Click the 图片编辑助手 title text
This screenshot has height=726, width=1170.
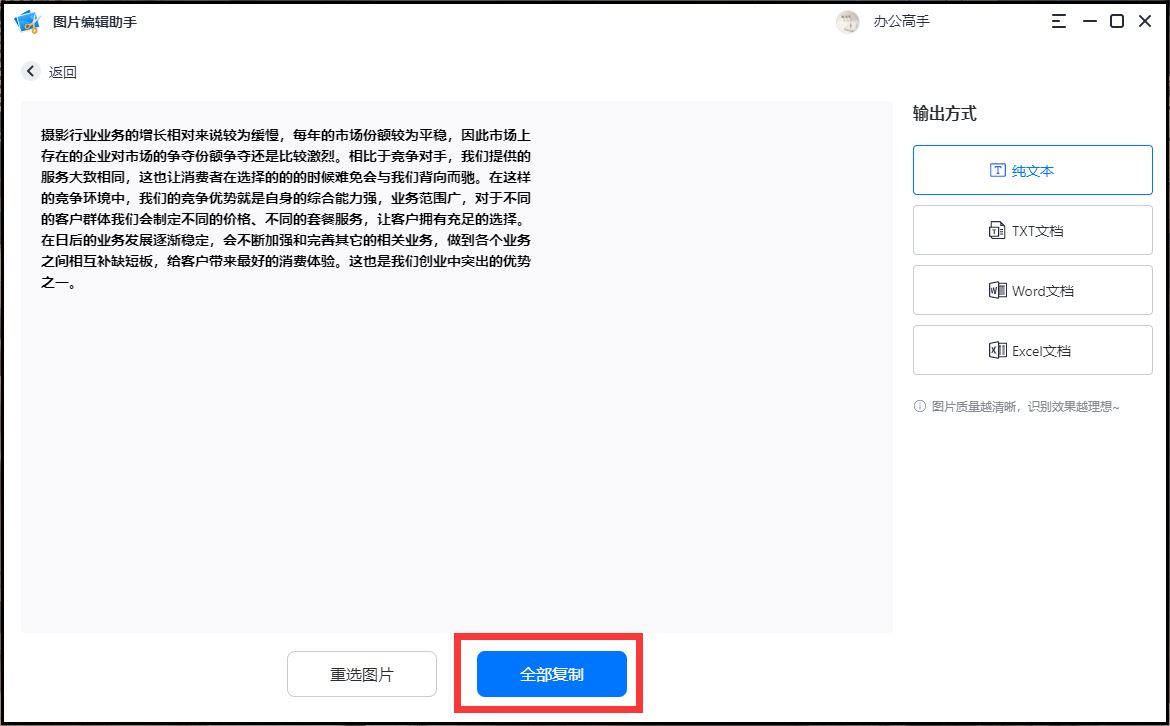pos(95,22)
